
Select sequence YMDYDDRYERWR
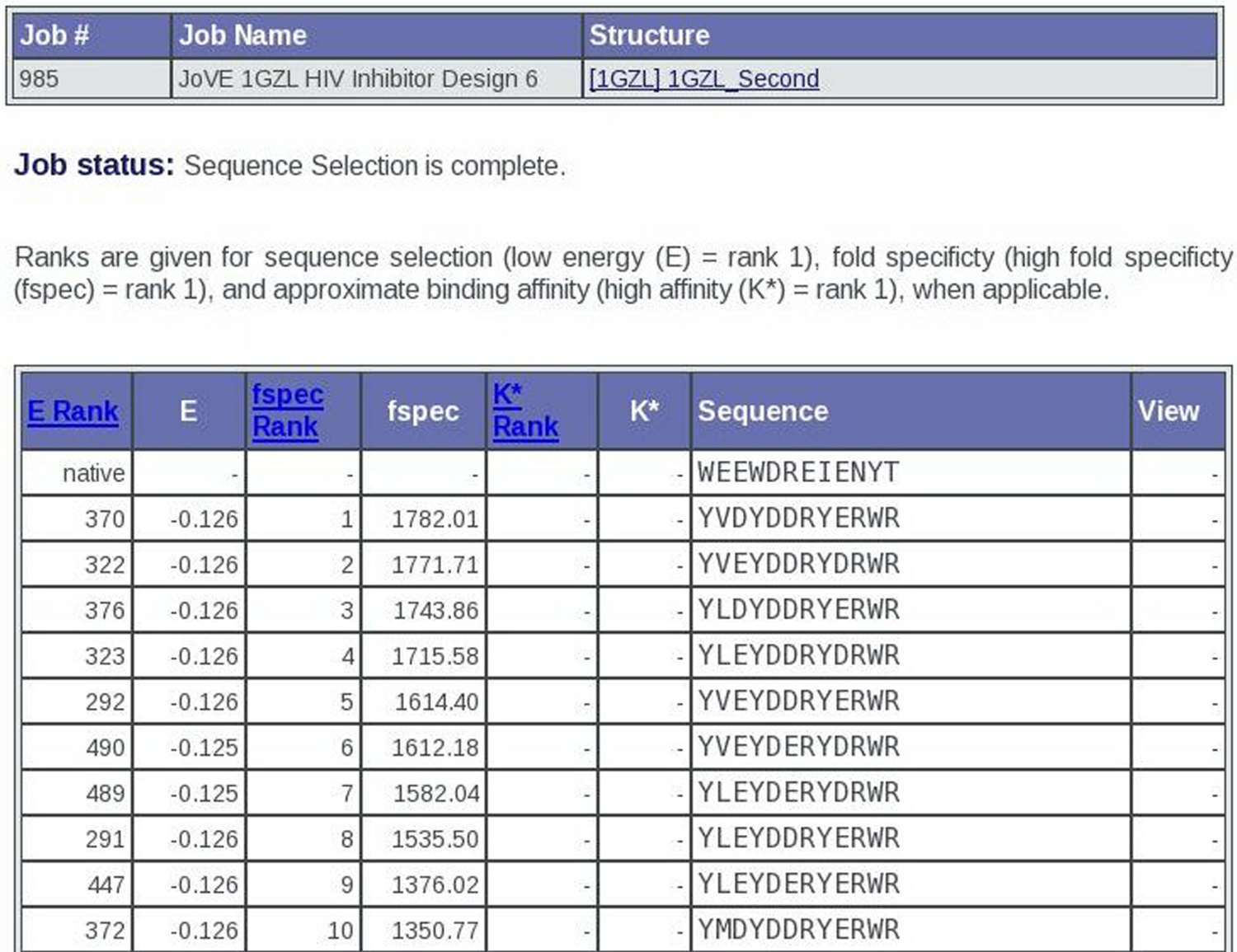[x=798, y=930]
